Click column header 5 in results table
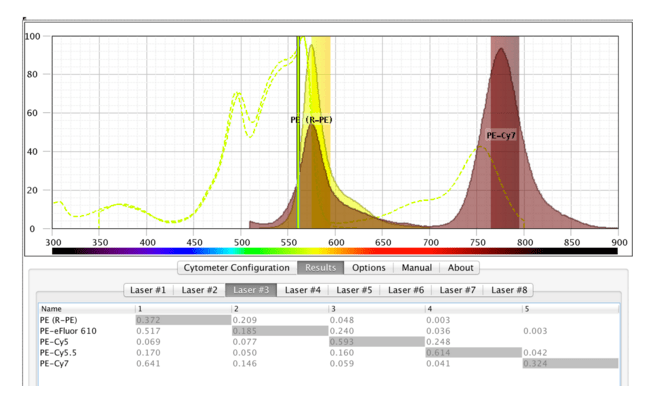 click(x=570, y=309)
